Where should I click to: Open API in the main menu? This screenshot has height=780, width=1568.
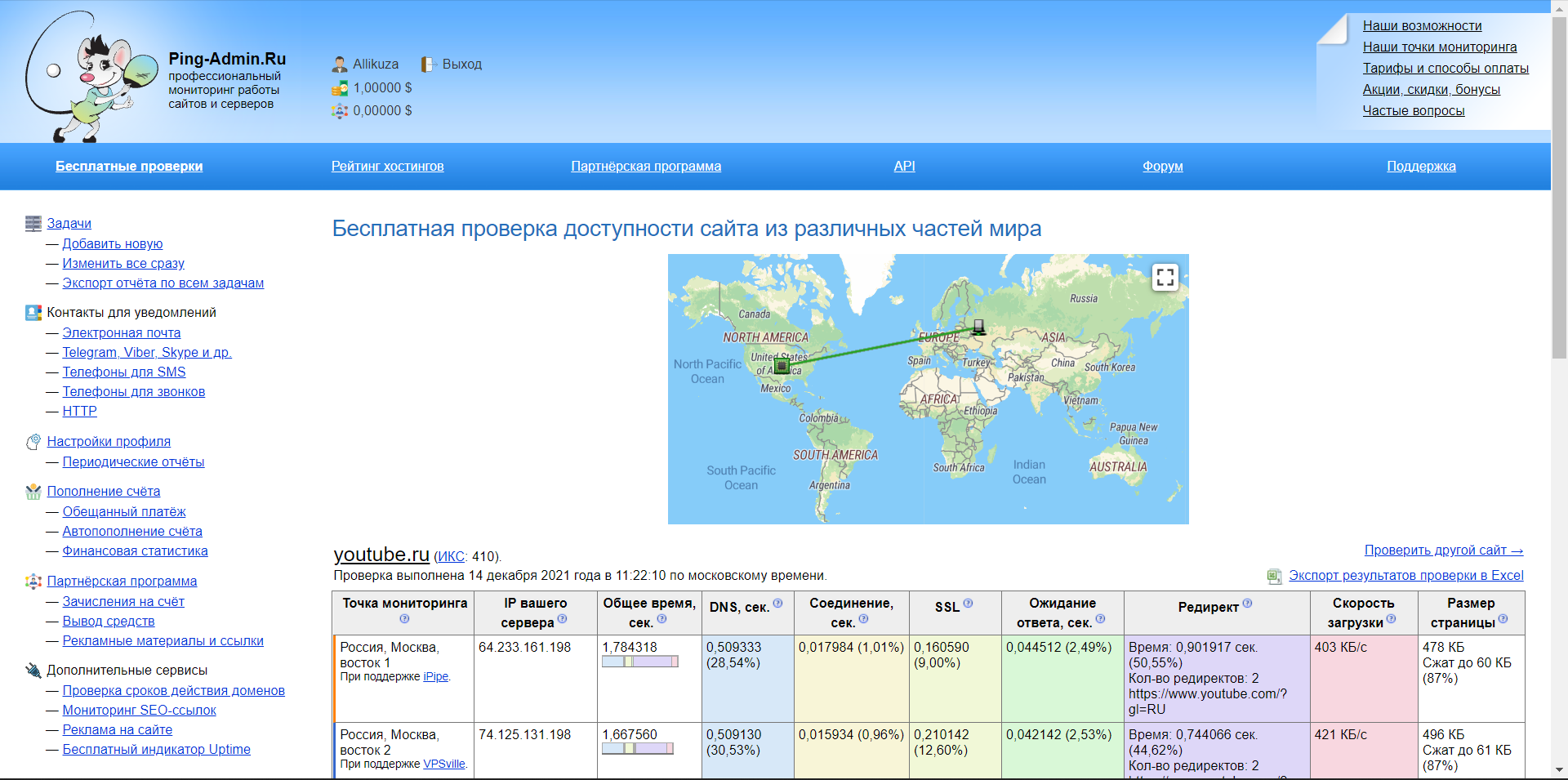click(x=904, y=167)
